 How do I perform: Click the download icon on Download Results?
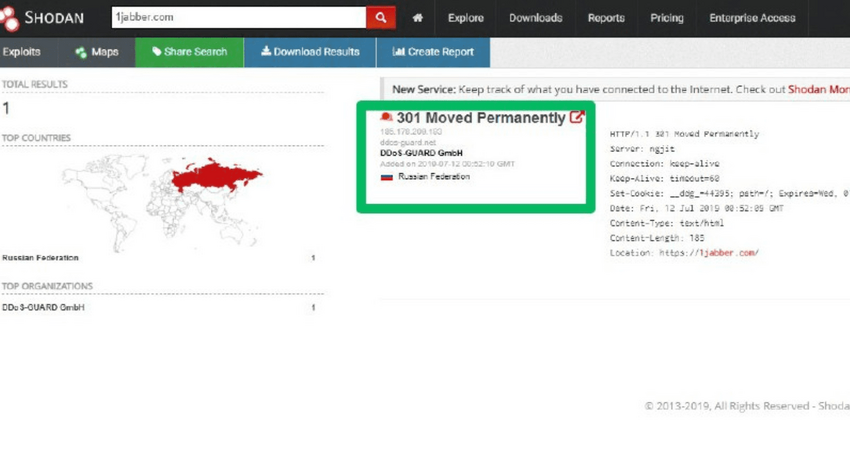[266, 51]
